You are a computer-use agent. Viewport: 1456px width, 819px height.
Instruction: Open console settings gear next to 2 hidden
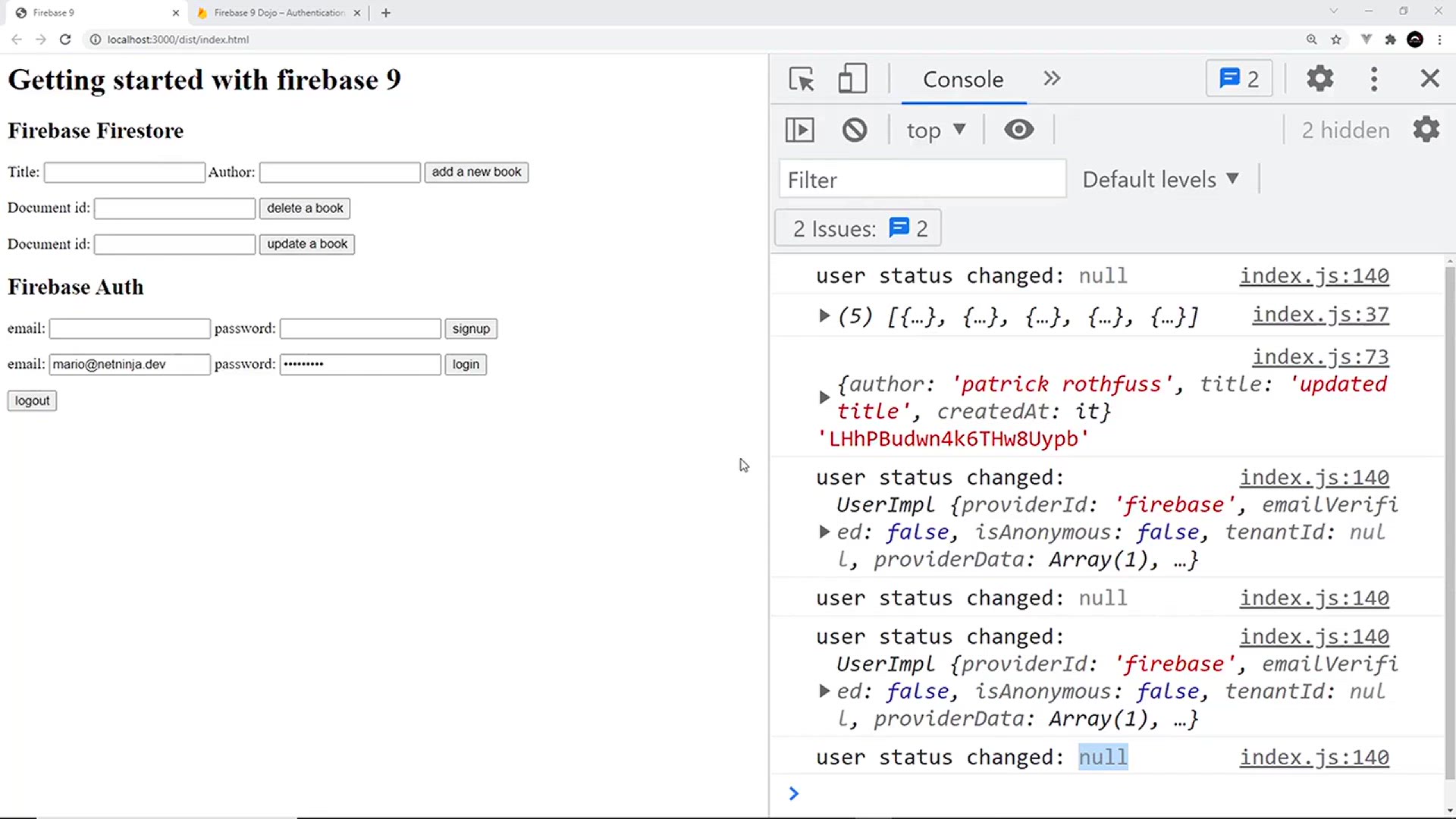[x=1426, y=130]
